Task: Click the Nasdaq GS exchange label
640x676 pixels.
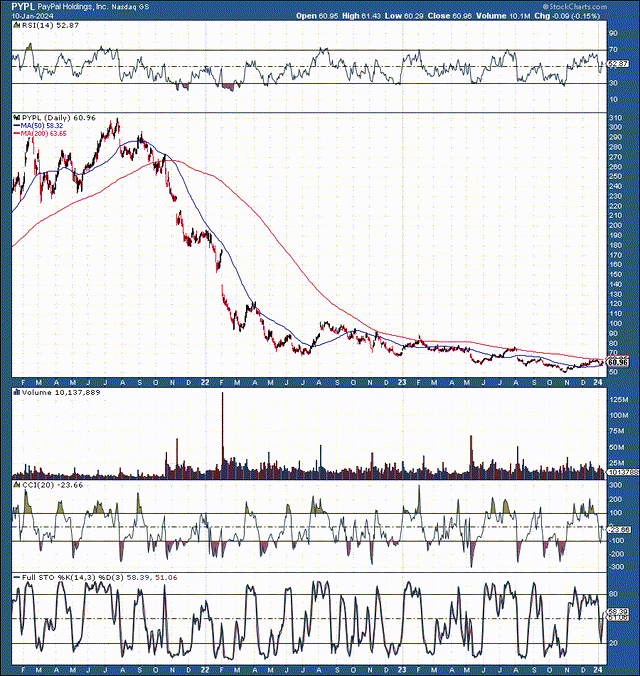Action: click(131, 7)
